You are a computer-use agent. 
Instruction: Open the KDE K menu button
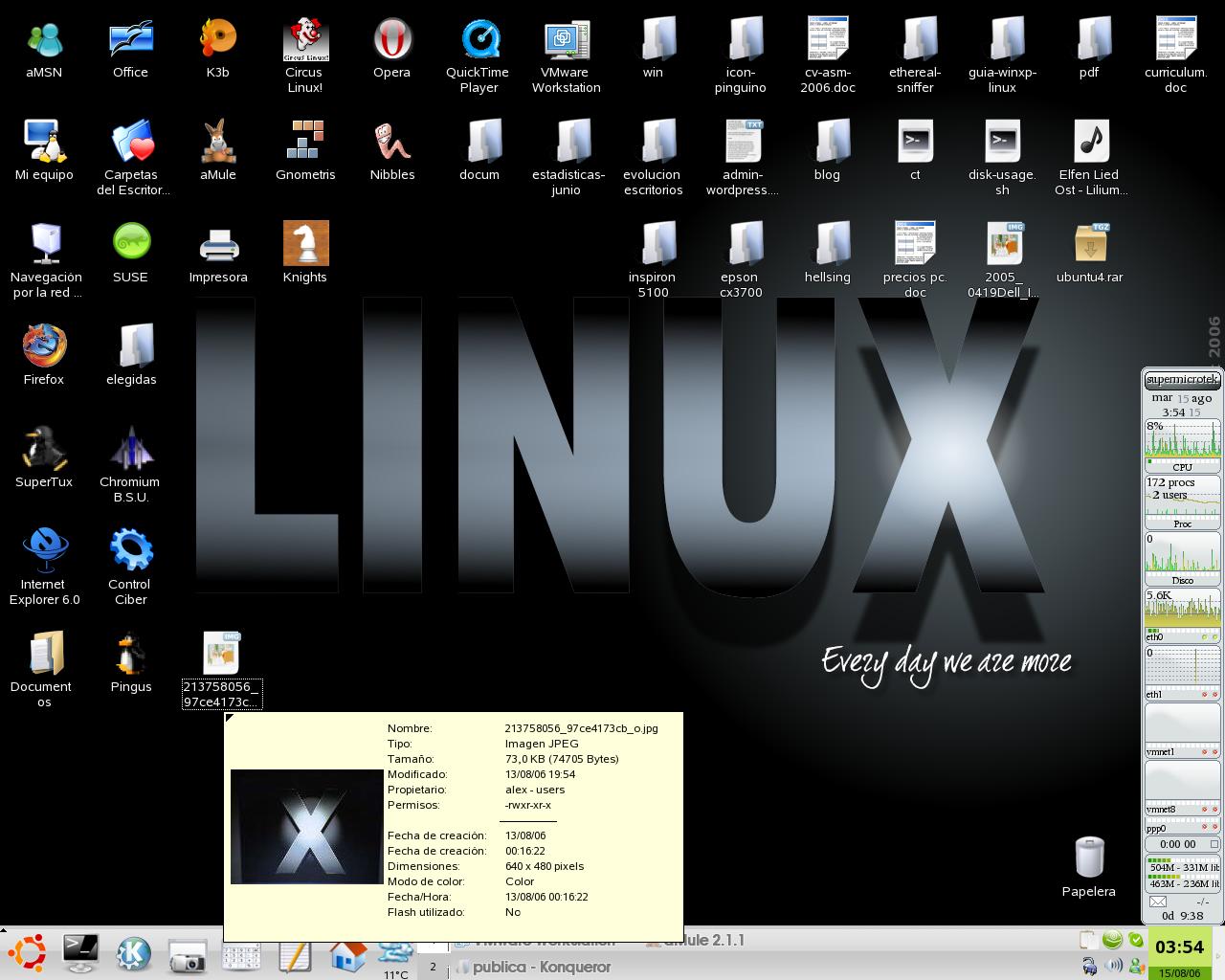coord(134,954)
